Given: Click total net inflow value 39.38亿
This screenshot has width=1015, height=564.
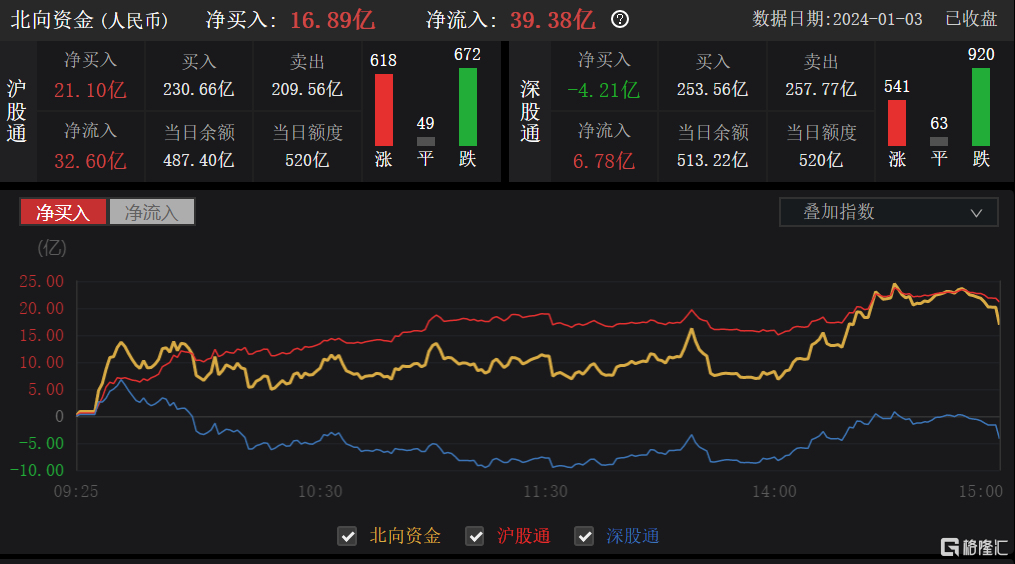Looking at the screenshot, I should coord(552,20).
